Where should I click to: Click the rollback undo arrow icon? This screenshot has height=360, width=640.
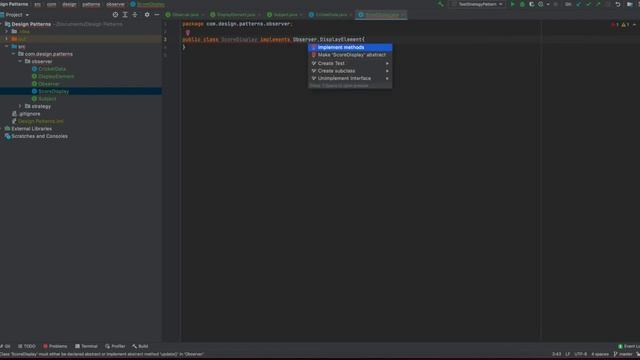coord(618,4)
